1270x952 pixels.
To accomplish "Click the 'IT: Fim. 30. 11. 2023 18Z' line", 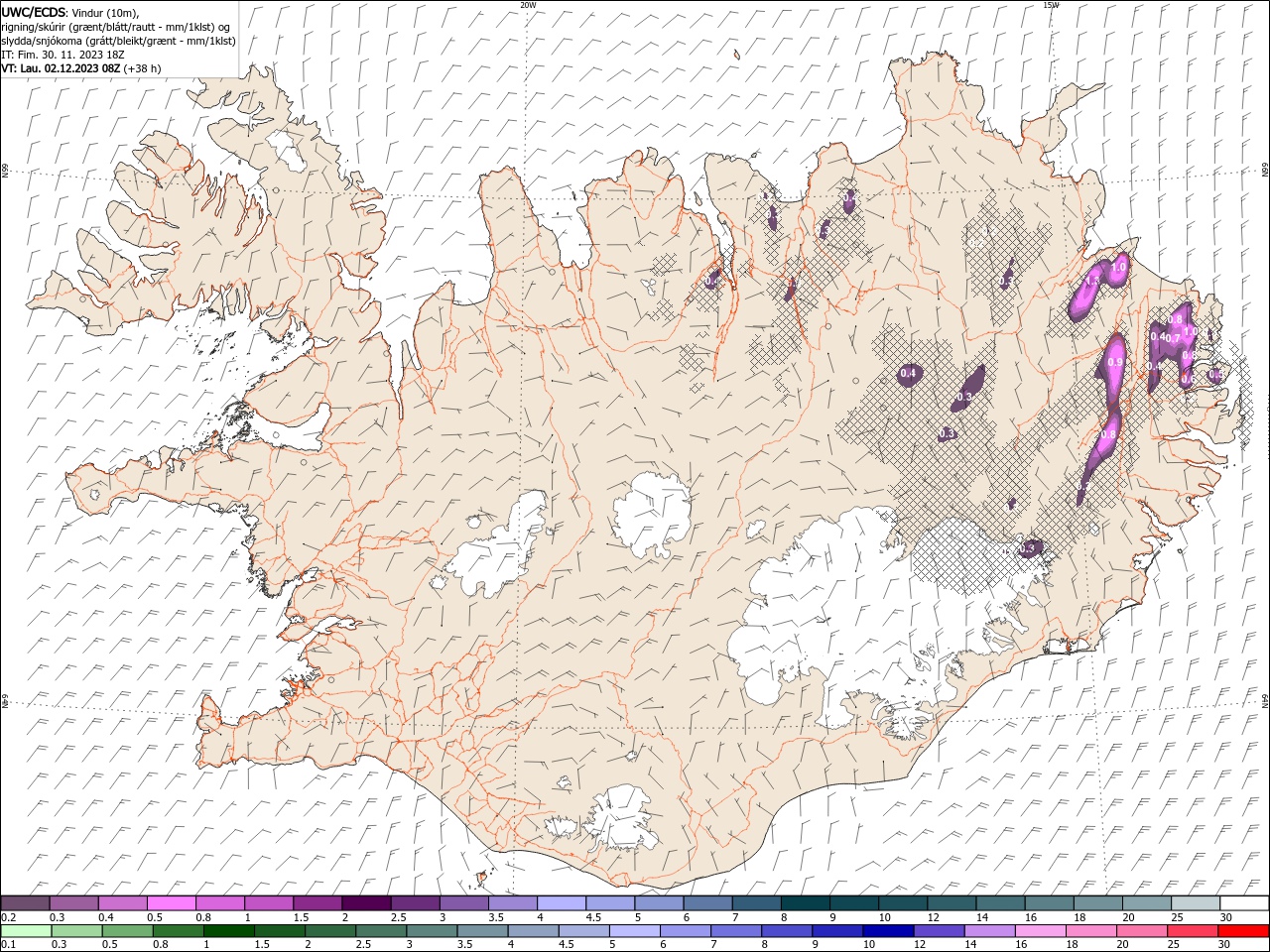I will (x=63, y=55).
